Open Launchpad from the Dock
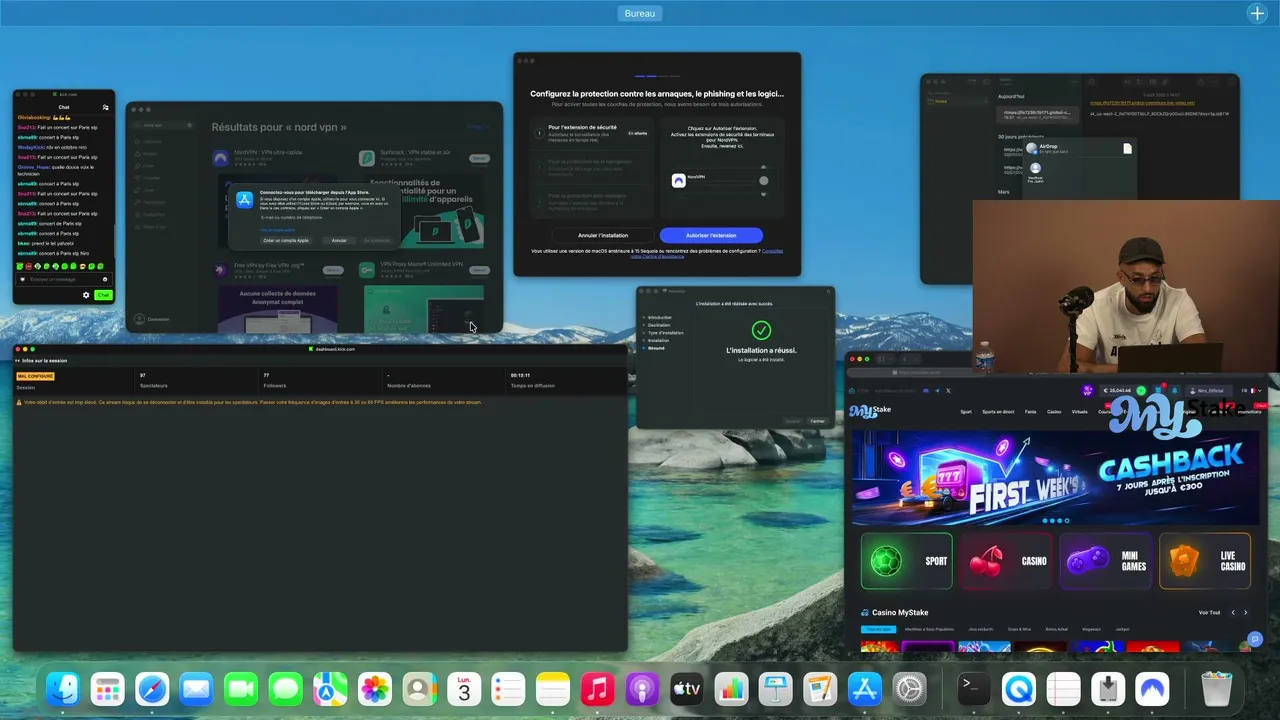This screenshot has width=1280, height=720. tap(107, 689)
